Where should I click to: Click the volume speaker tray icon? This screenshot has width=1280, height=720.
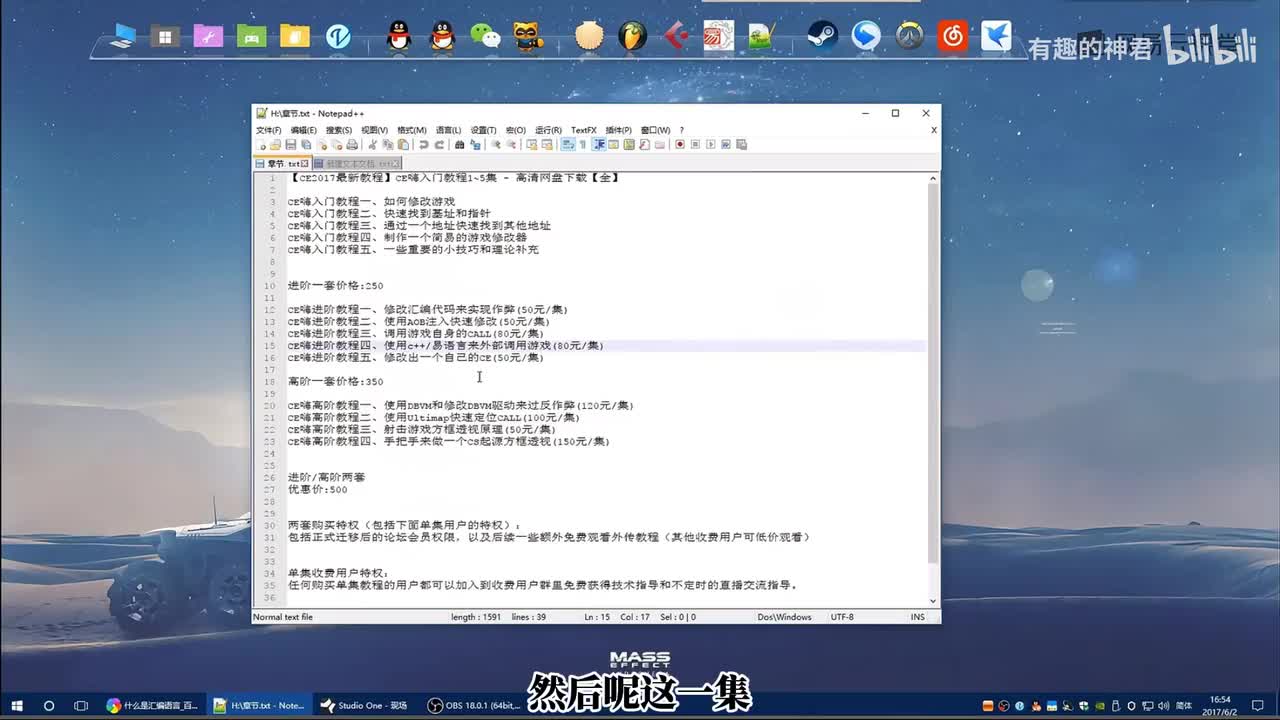click(1163, 706)
